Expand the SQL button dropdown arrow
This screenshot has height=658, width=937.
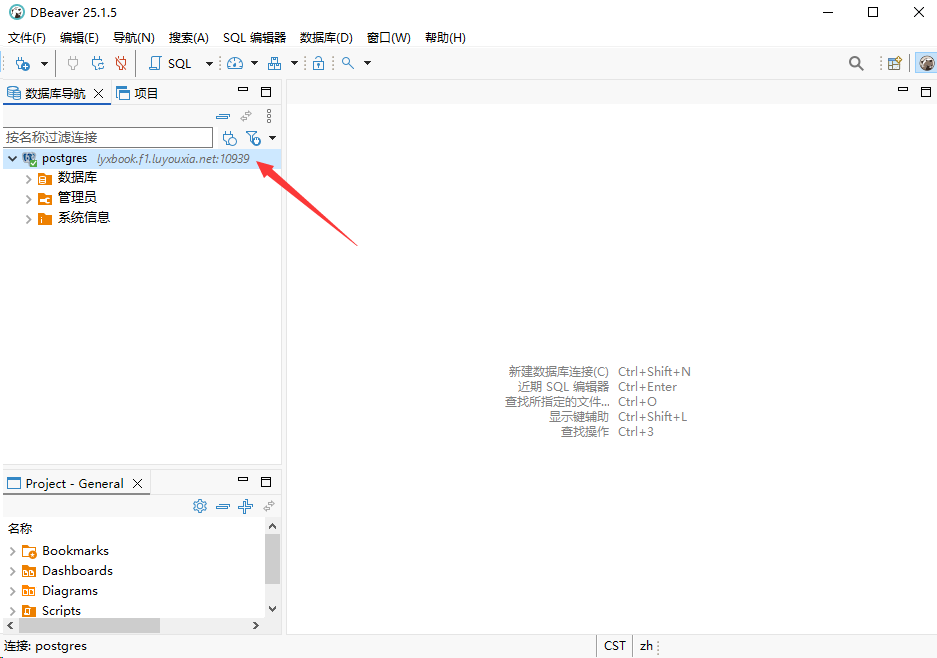[209, 63]
